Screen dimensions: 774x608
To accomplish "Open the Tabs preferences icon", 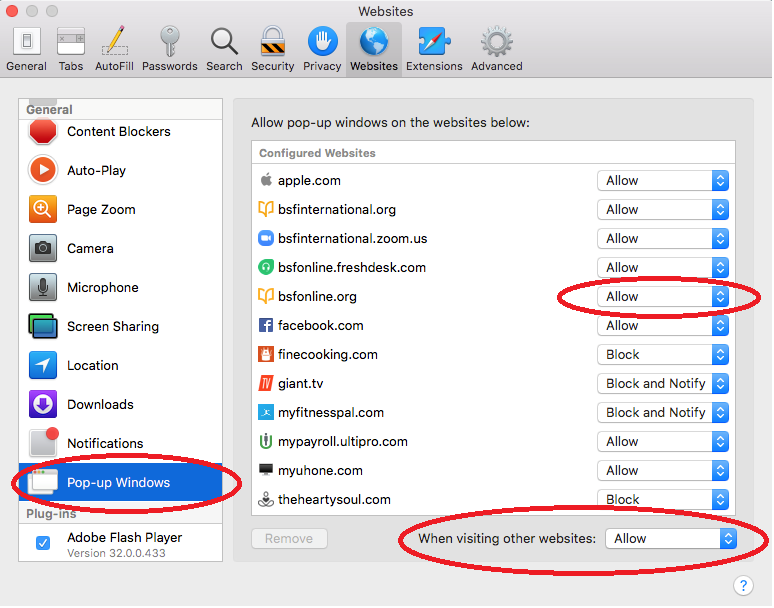I will click(x=71, y=41).
